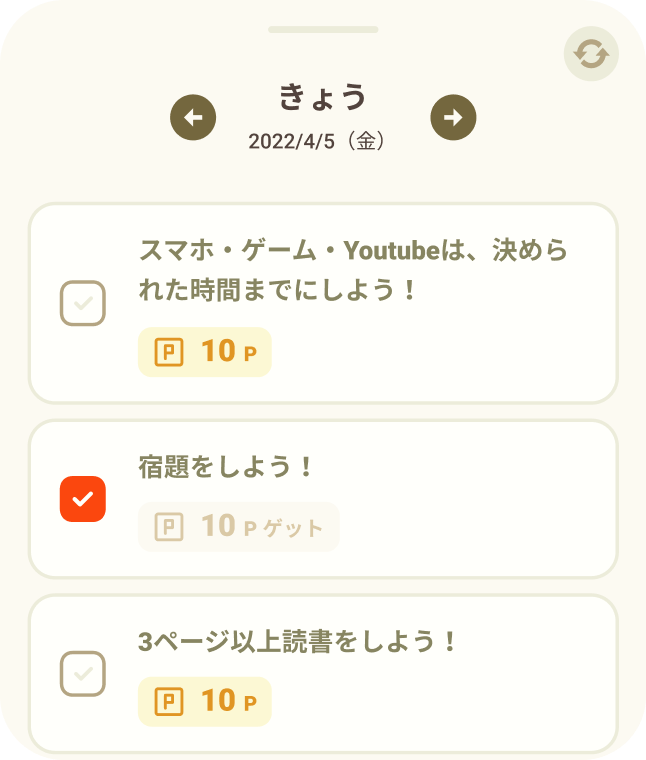This screenshot has width=646, height=760.
Task: Check the 3ページ以上読書 task checkbox
Action: click(83, 674)
